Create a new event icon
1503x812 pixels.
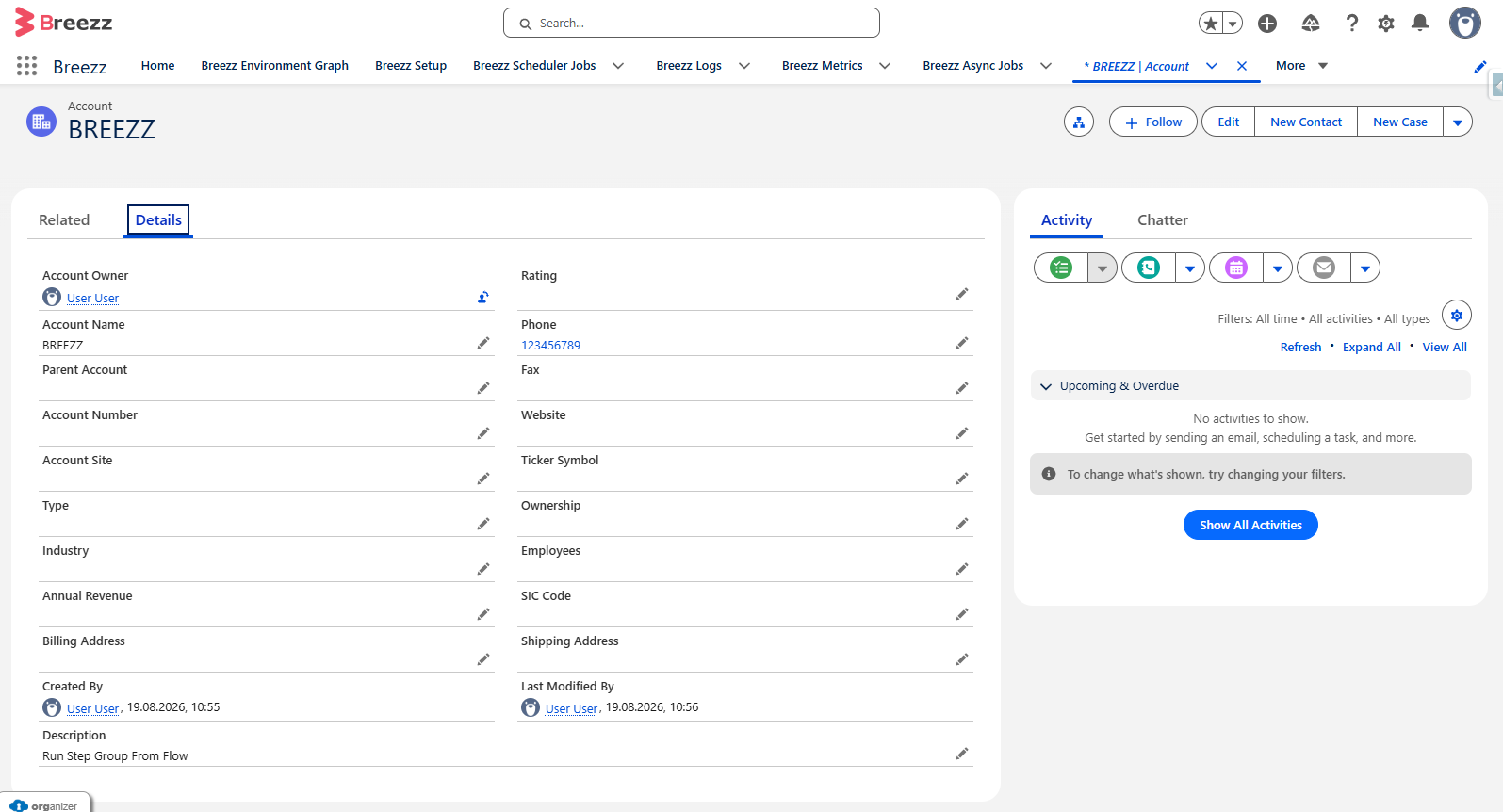click(1236, 268)
